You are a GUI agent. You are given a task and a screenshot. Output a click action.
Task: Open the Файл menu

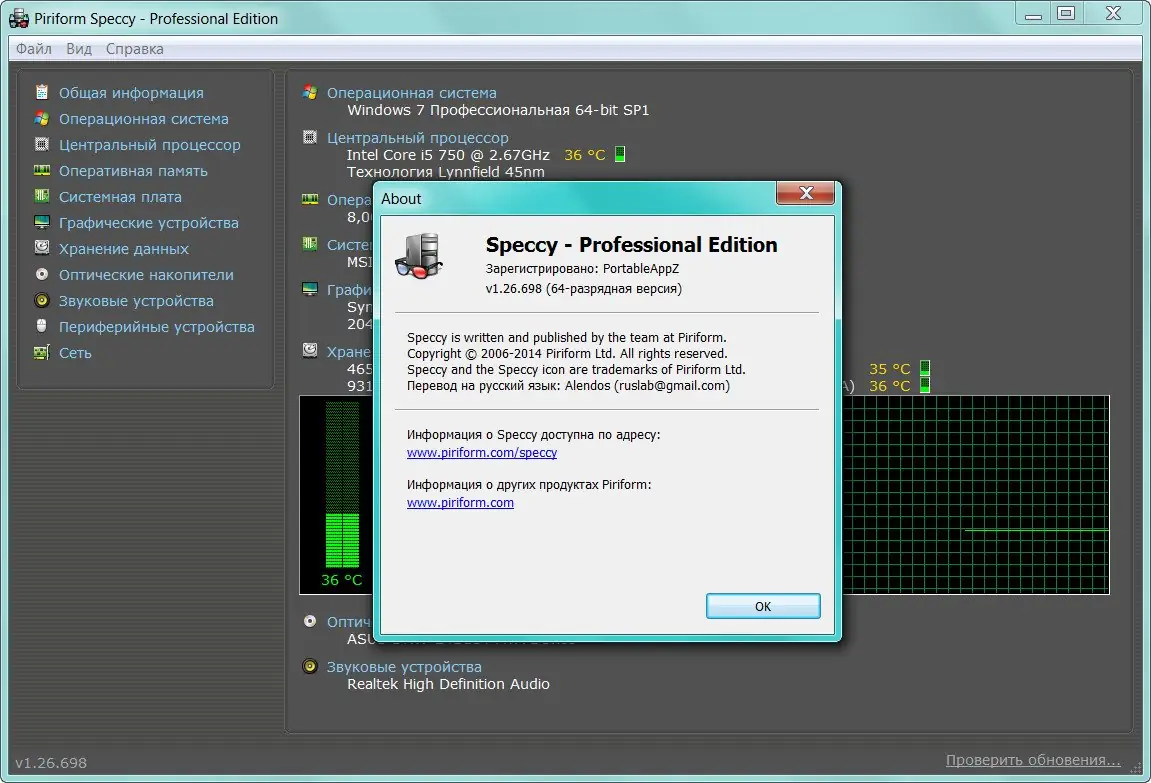point(34,49)
